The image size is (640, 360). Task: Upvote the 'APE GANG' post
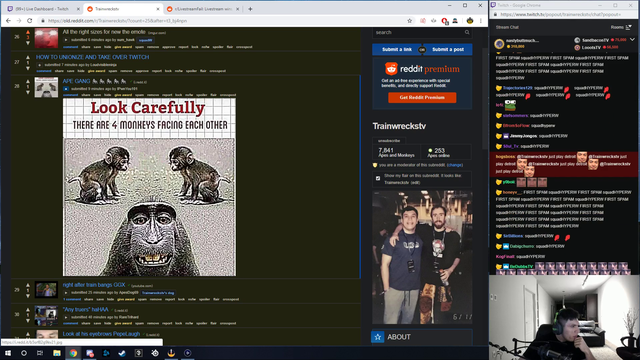tap(28, 82)
